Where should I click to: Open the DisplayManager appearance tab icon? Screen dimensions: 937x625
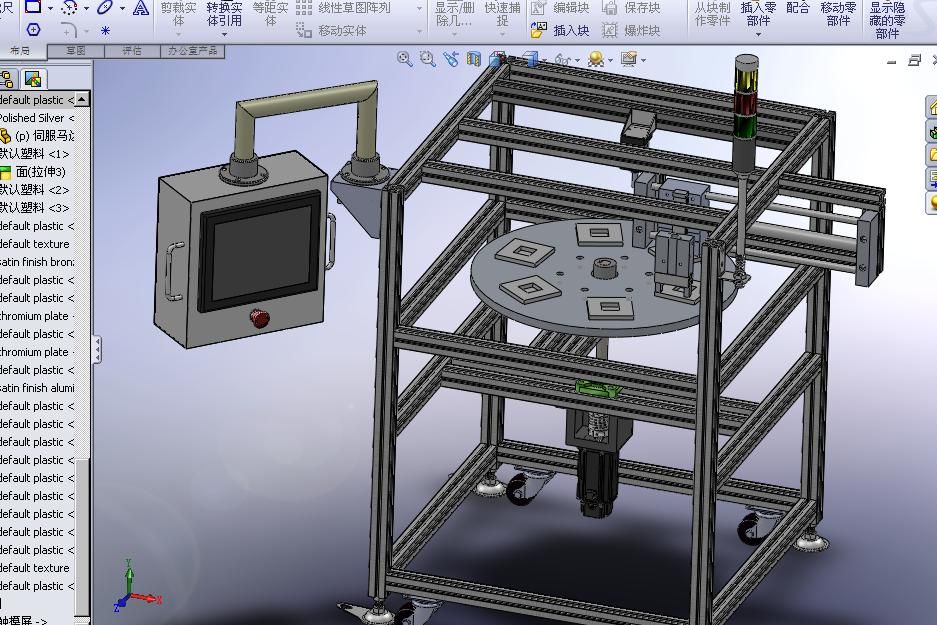point(33,79)
